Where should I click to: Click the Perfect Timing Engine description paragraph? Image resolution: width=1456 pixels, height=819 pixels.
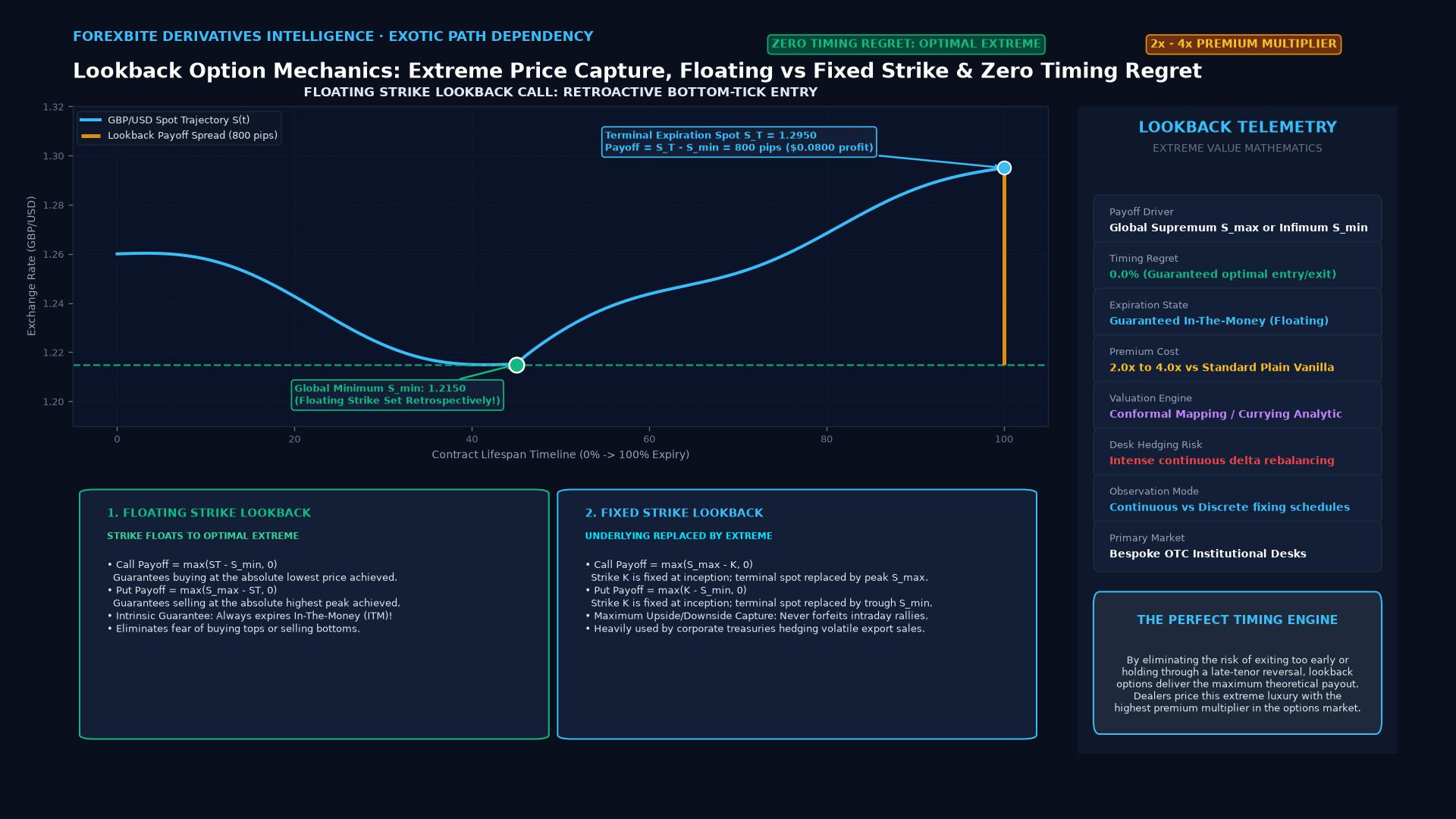pyautogui.click(x=1238, y=684)
